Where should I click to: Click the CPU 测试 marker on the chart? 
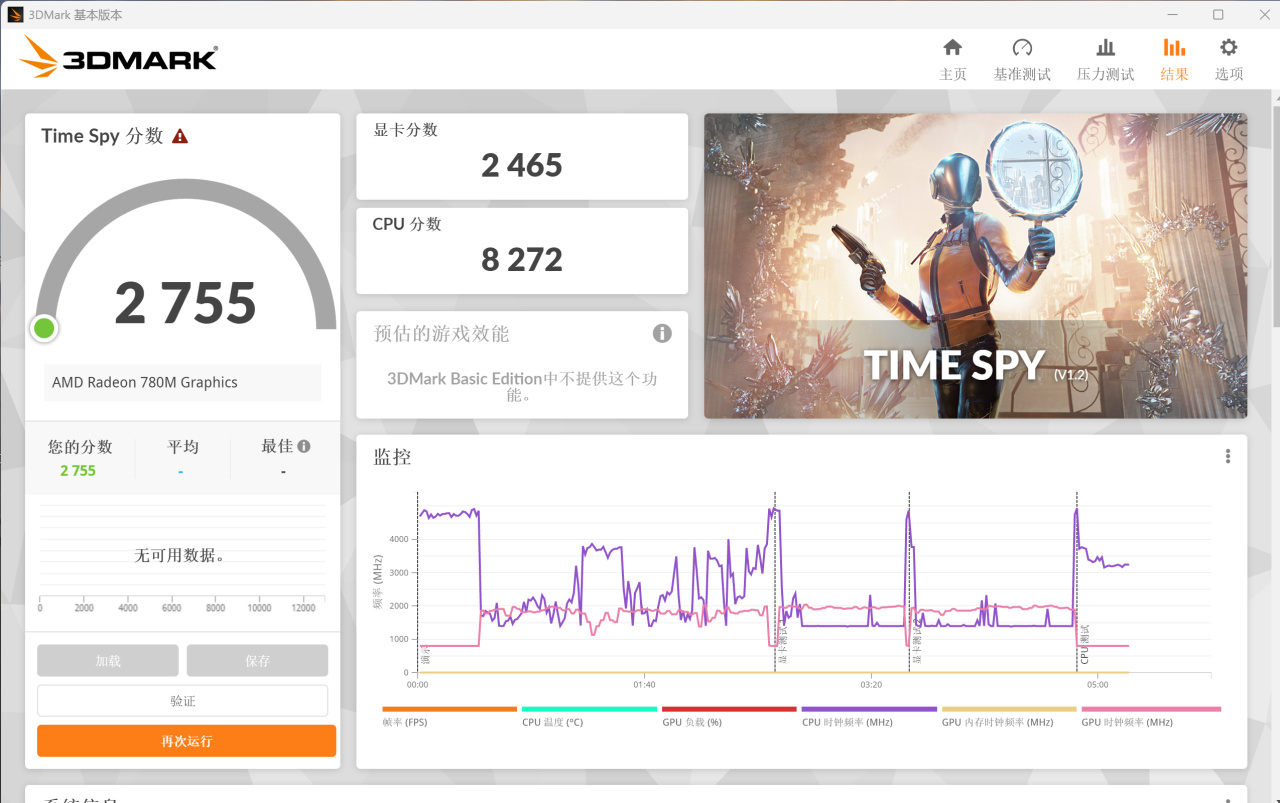[x=1084, y=645]
